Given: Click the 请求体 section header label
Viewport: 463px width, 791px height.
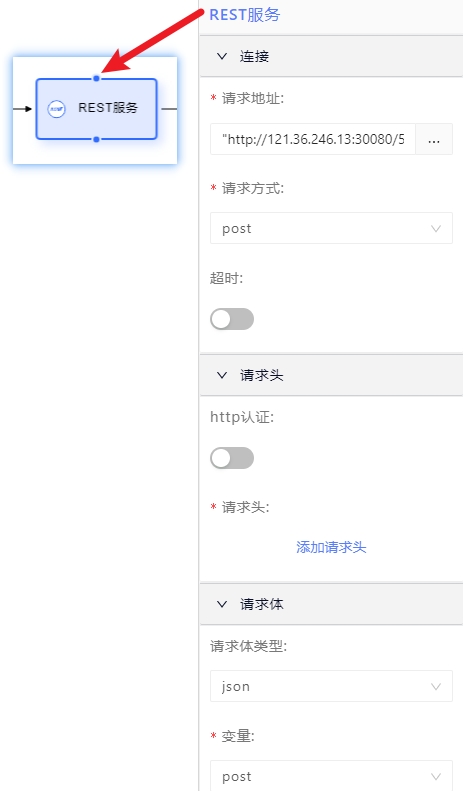Looking at the screenshot, I should [x=261, y=604].
